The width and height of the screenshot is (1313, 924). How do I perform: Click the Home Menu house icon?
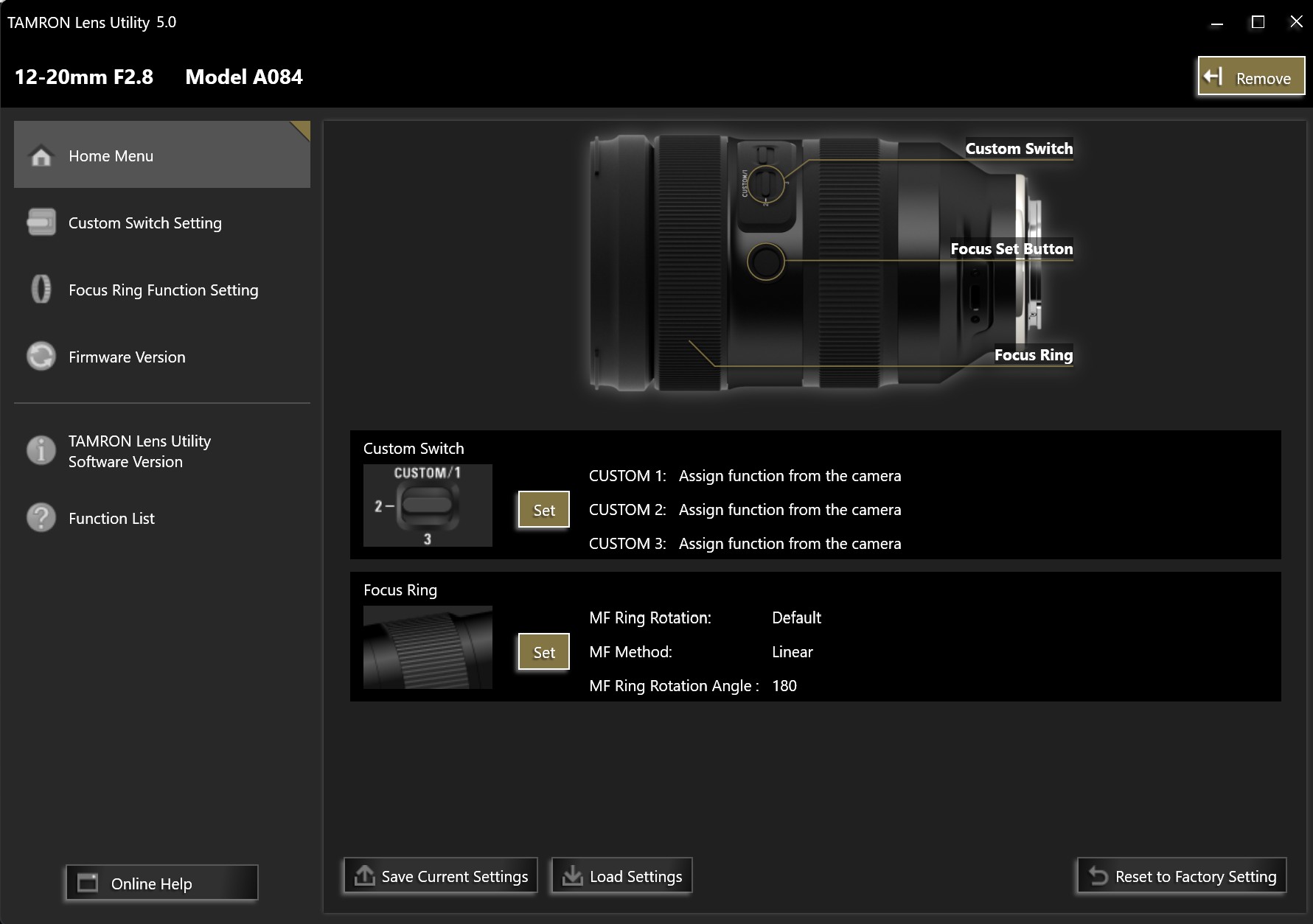click(x=41, y=155)
